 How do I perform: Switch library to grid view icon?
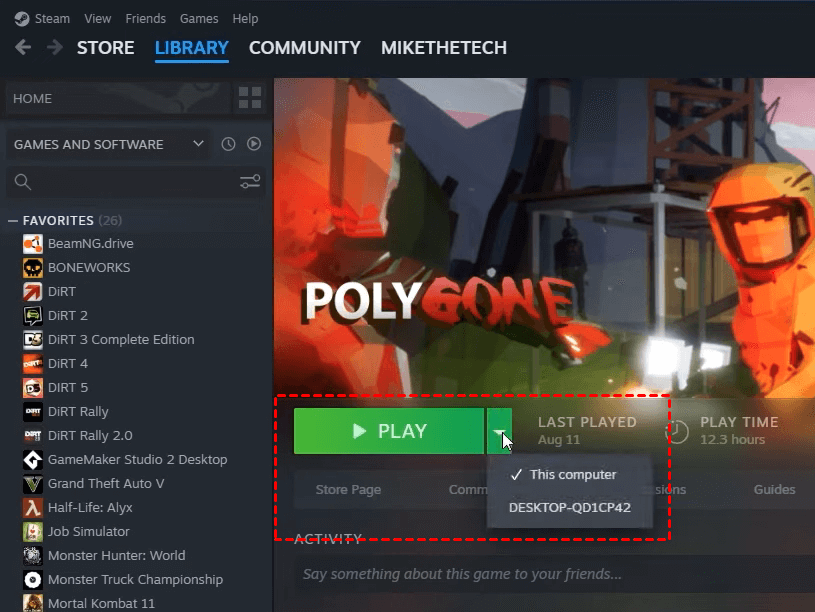[x=249, y=98]
